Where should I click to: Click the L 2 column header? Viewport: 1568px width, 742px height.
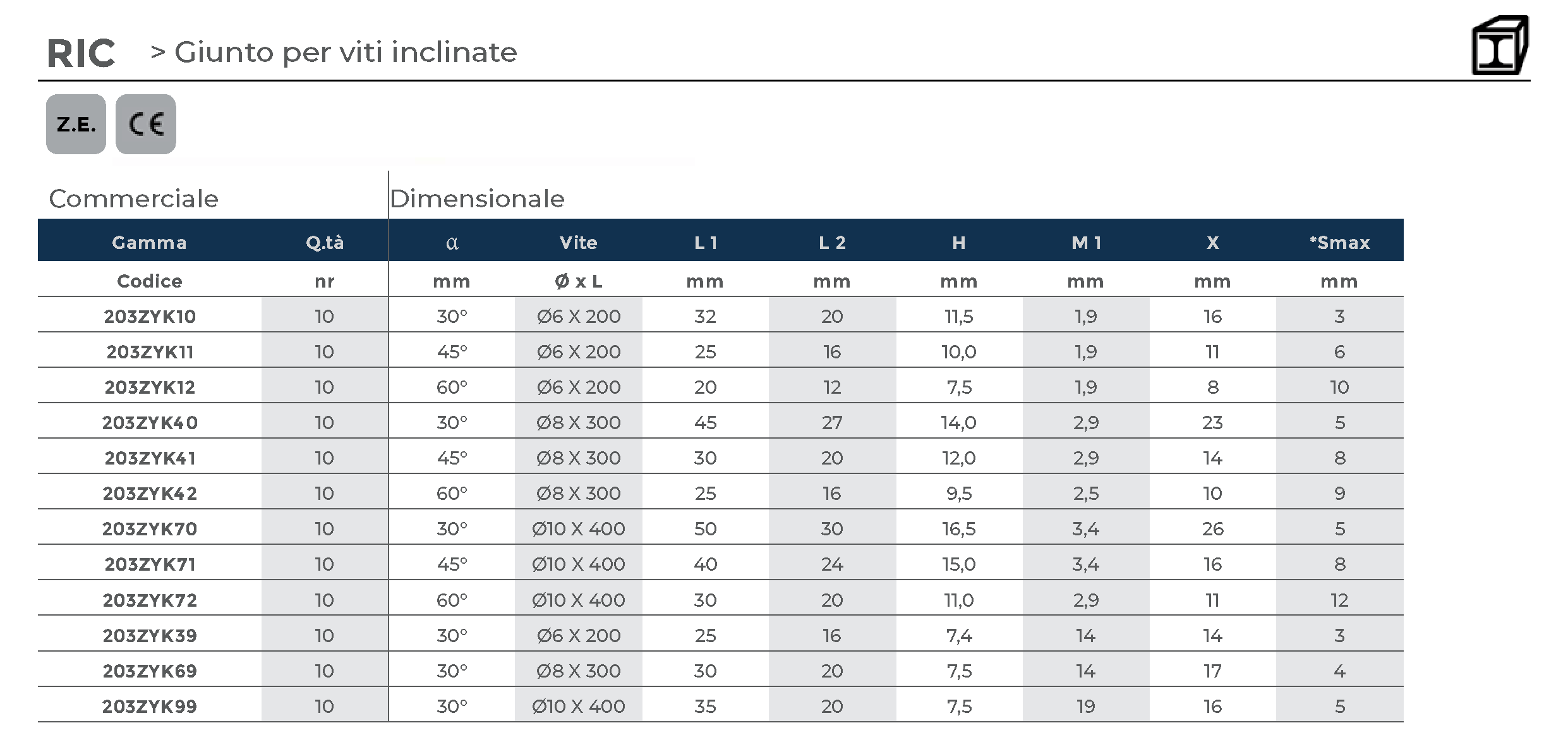click(832, 243)
